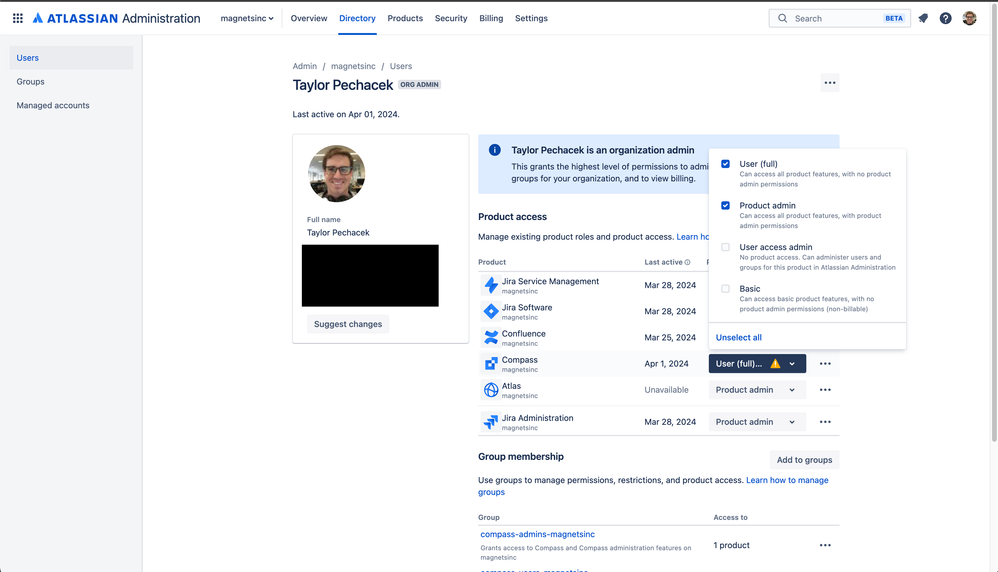Screen dimensions: 998x572
Task: Go to the Overview tab
Action: pos(309,18)
